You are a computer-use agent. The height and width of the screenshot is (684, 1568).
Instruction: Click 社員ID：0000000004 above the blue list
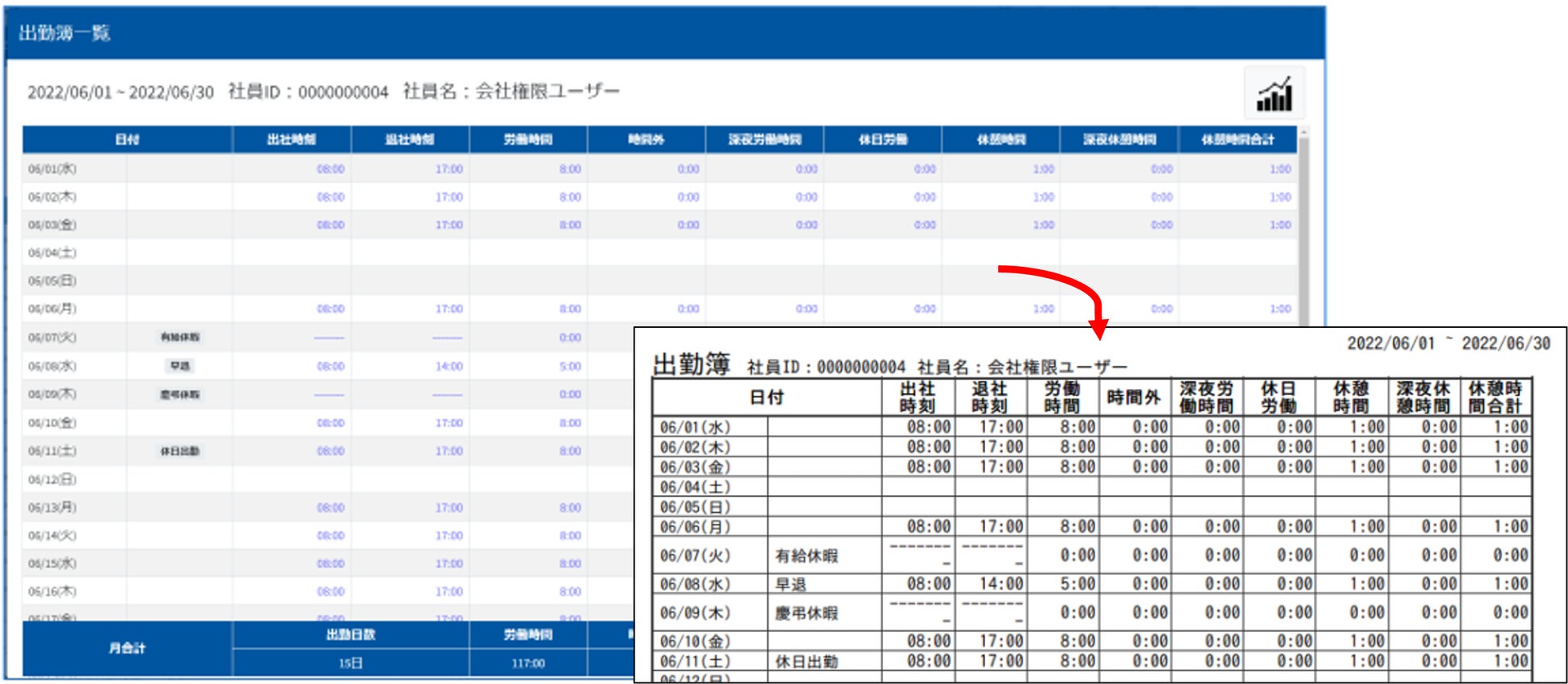pyautogui.click(x=308, y=92)
